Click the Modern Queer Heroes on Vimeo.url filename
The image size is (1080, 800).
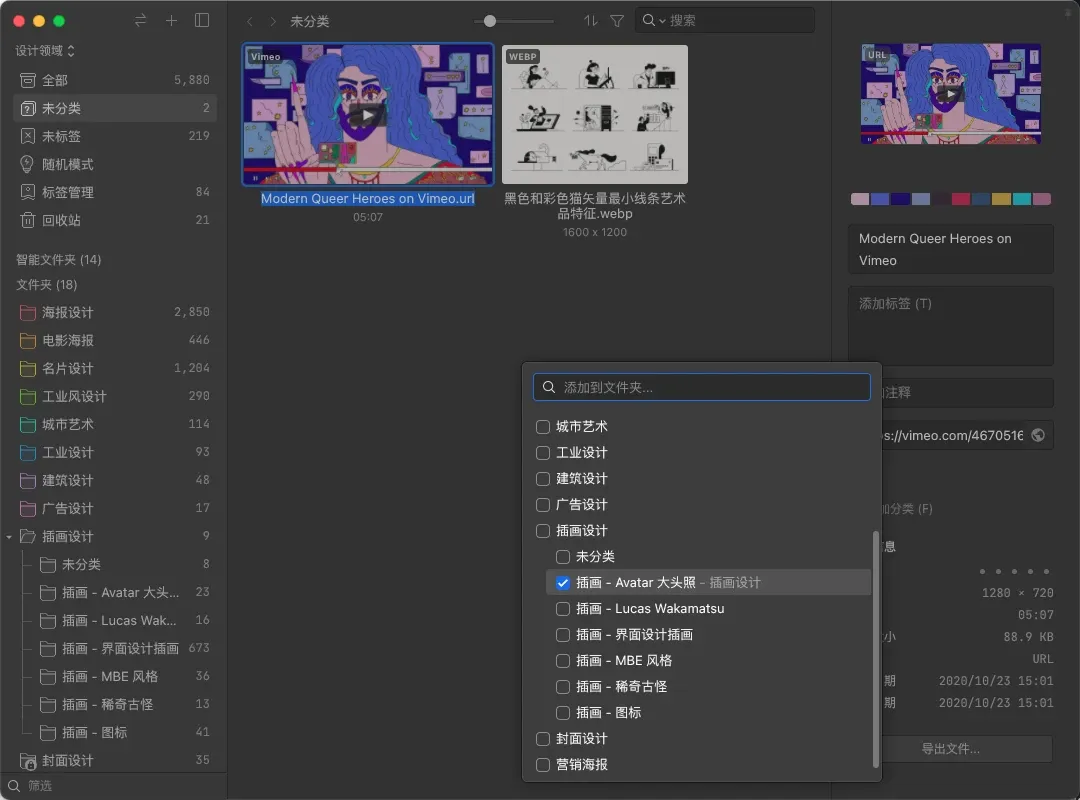(368, 198)
